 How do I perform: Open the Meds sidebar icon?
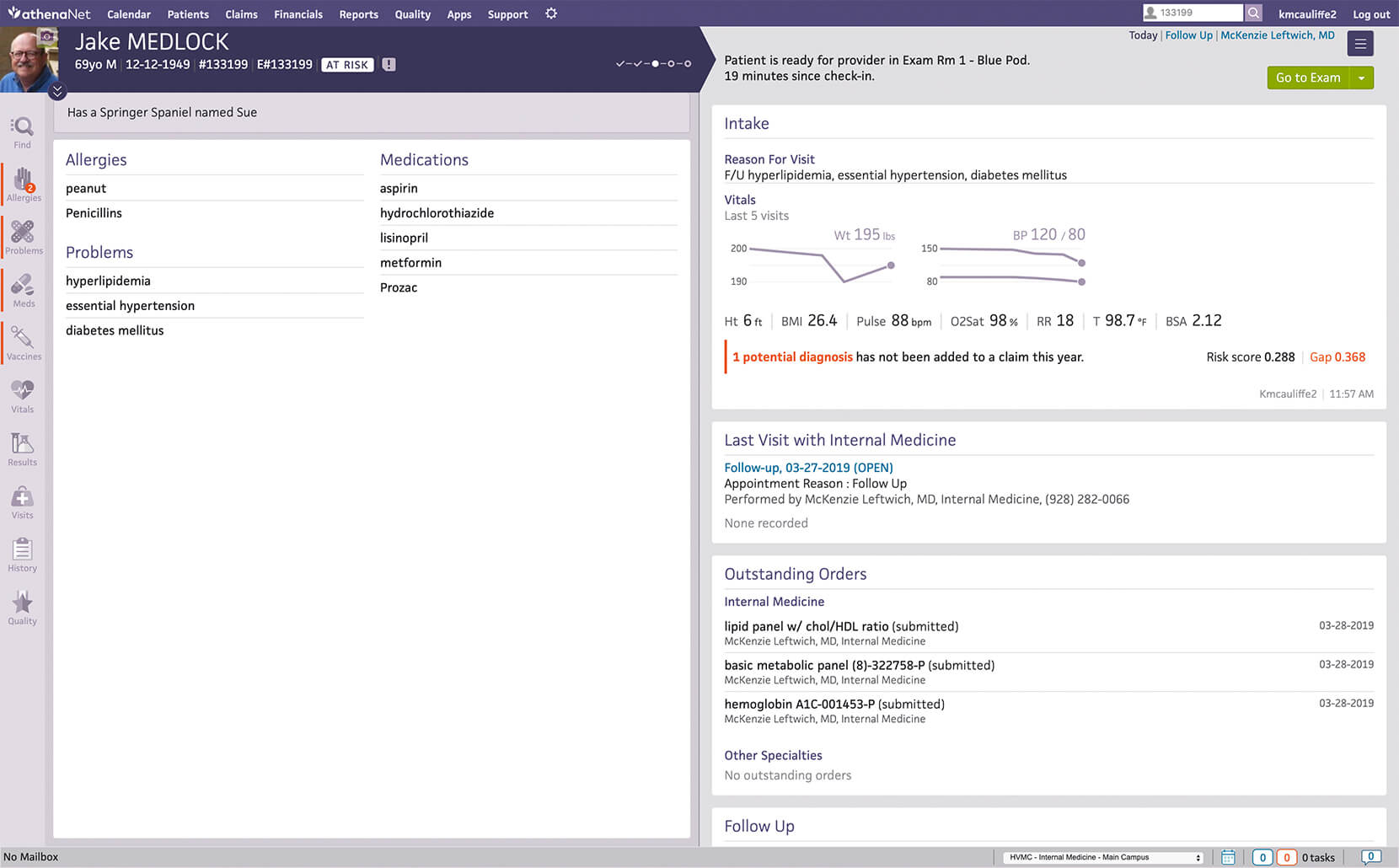pos(24,291)
